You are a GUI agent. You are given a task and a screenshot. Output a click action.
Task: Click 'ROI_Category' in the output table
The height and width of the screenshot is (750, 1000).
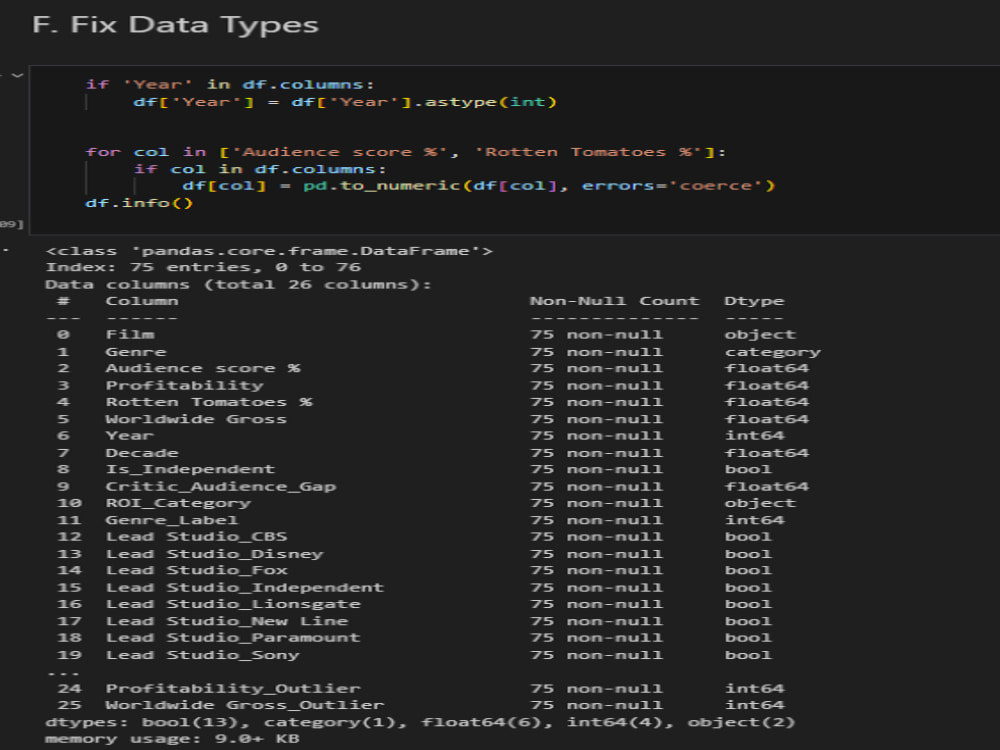click(x=178, y=503)
